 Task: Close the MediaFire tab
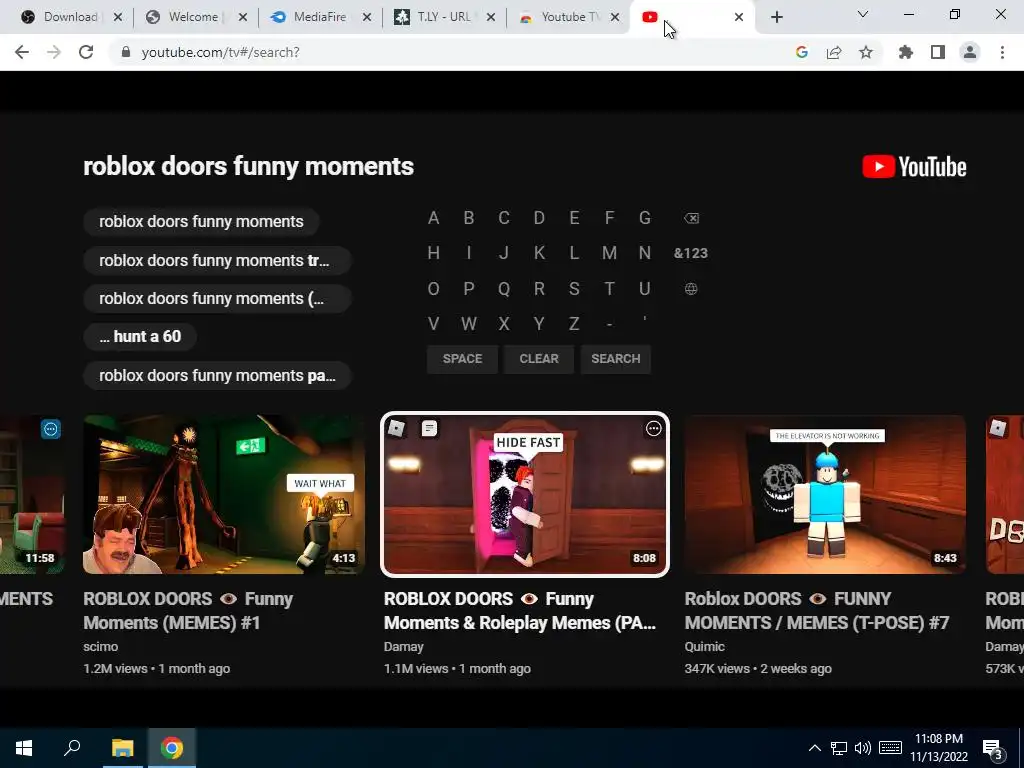click(367, 18)
